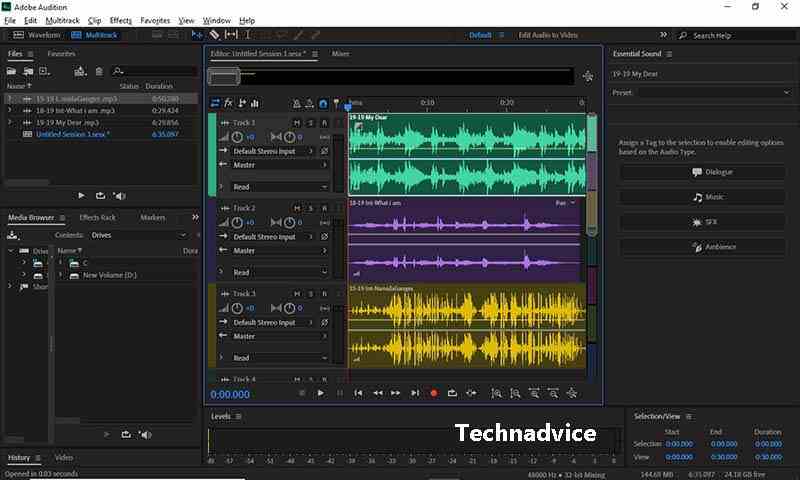This screenshot has height=480, width=800.
Task: Mute Track 1 with the M button
Action: [297, 123]
